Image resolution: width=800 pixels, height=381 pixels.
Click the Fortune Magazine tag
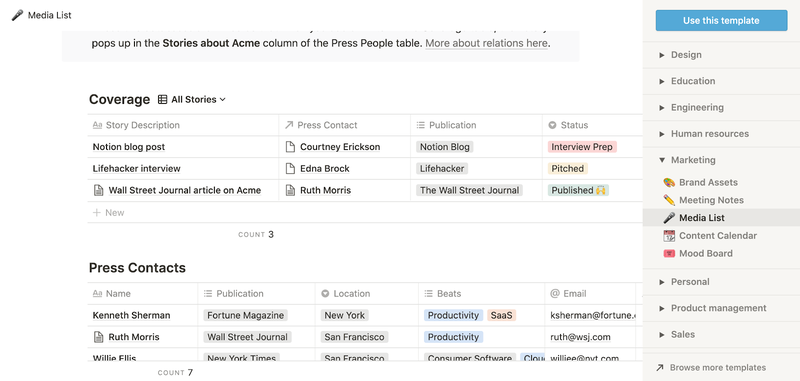[245, 315]
